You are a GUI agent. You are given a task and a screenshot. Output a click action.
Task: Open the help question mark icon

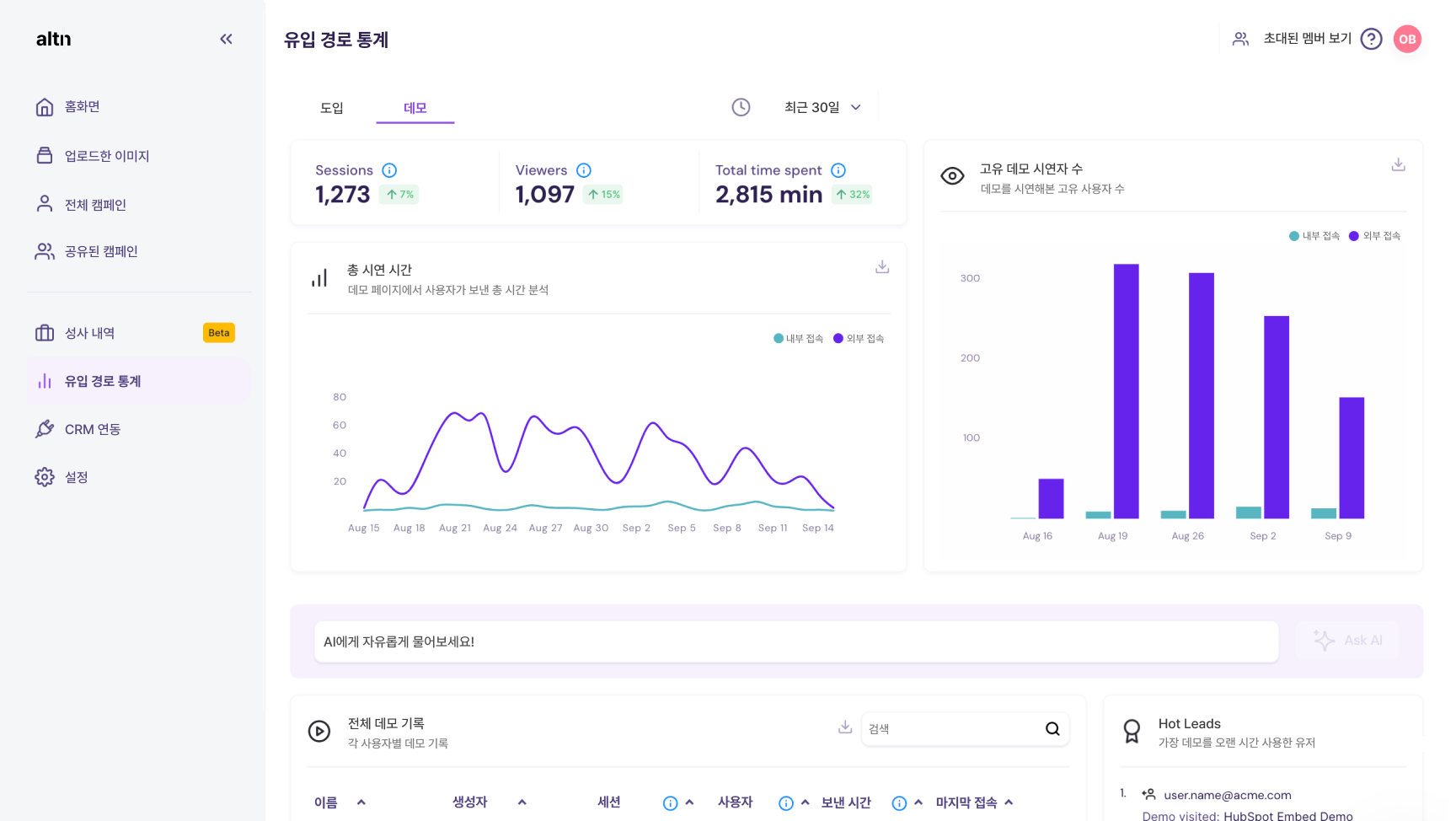(1371, 39)
